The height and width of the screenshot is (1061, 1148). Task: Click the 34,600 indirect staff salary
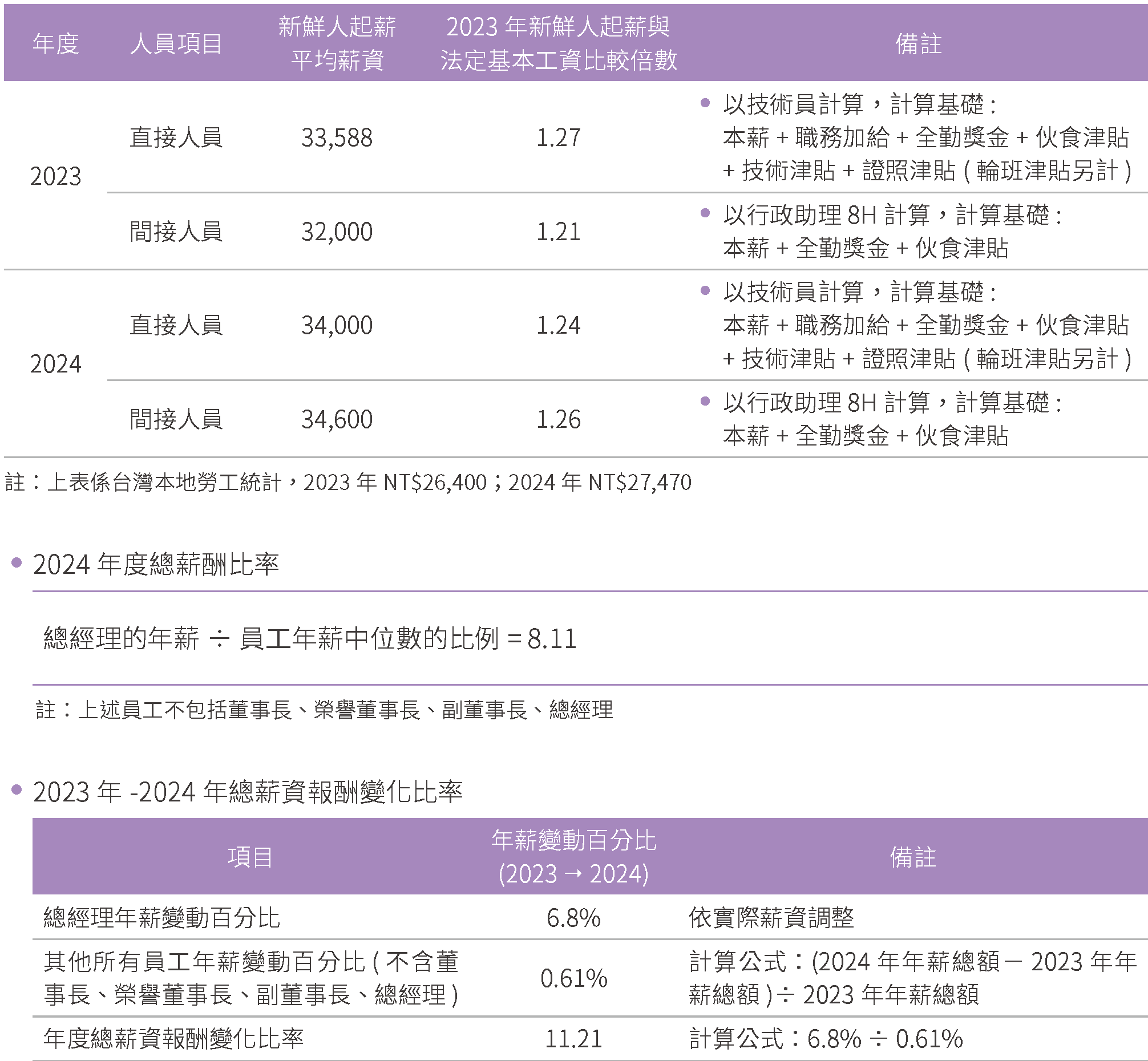coord(337,420)
